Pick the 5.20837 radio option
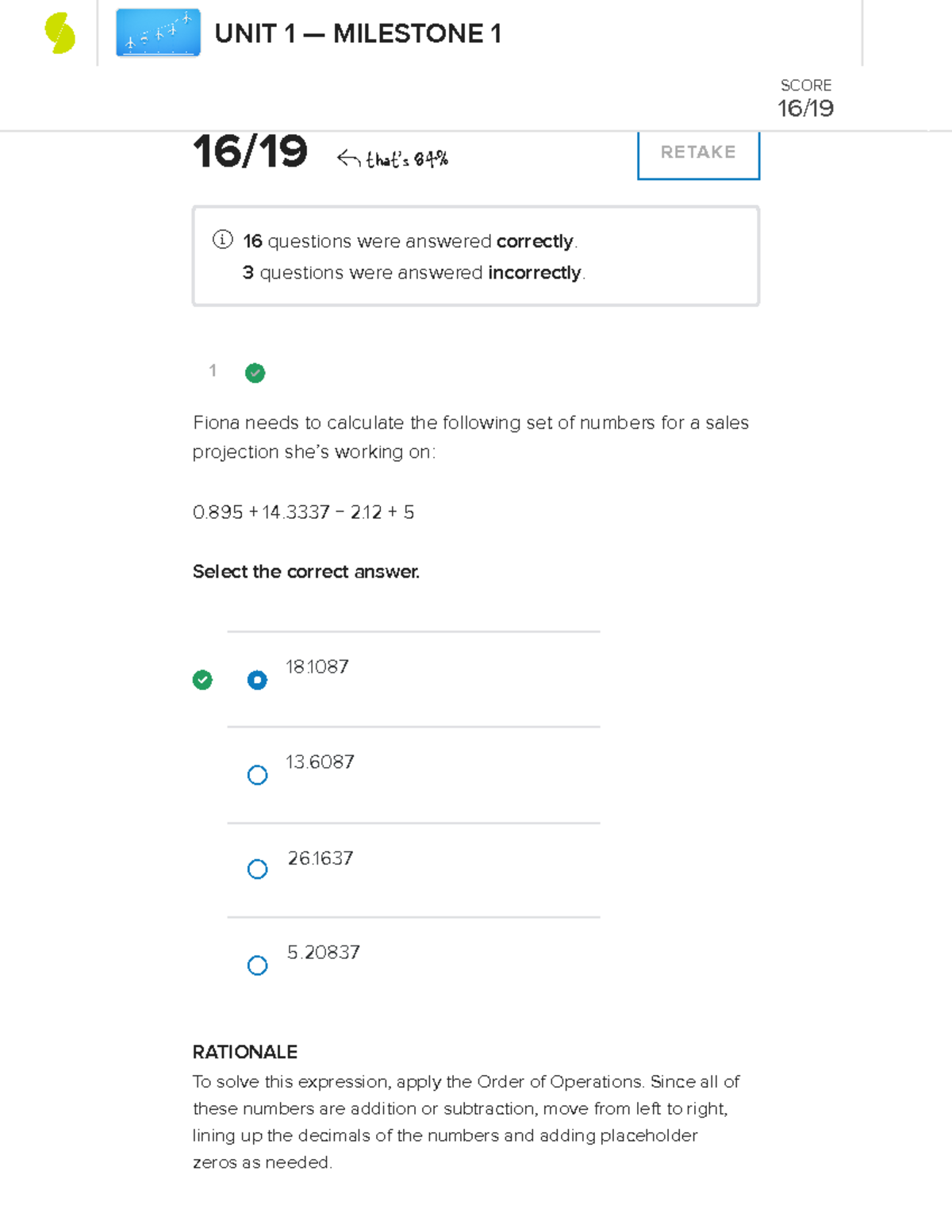 click(x=257, y=965)
